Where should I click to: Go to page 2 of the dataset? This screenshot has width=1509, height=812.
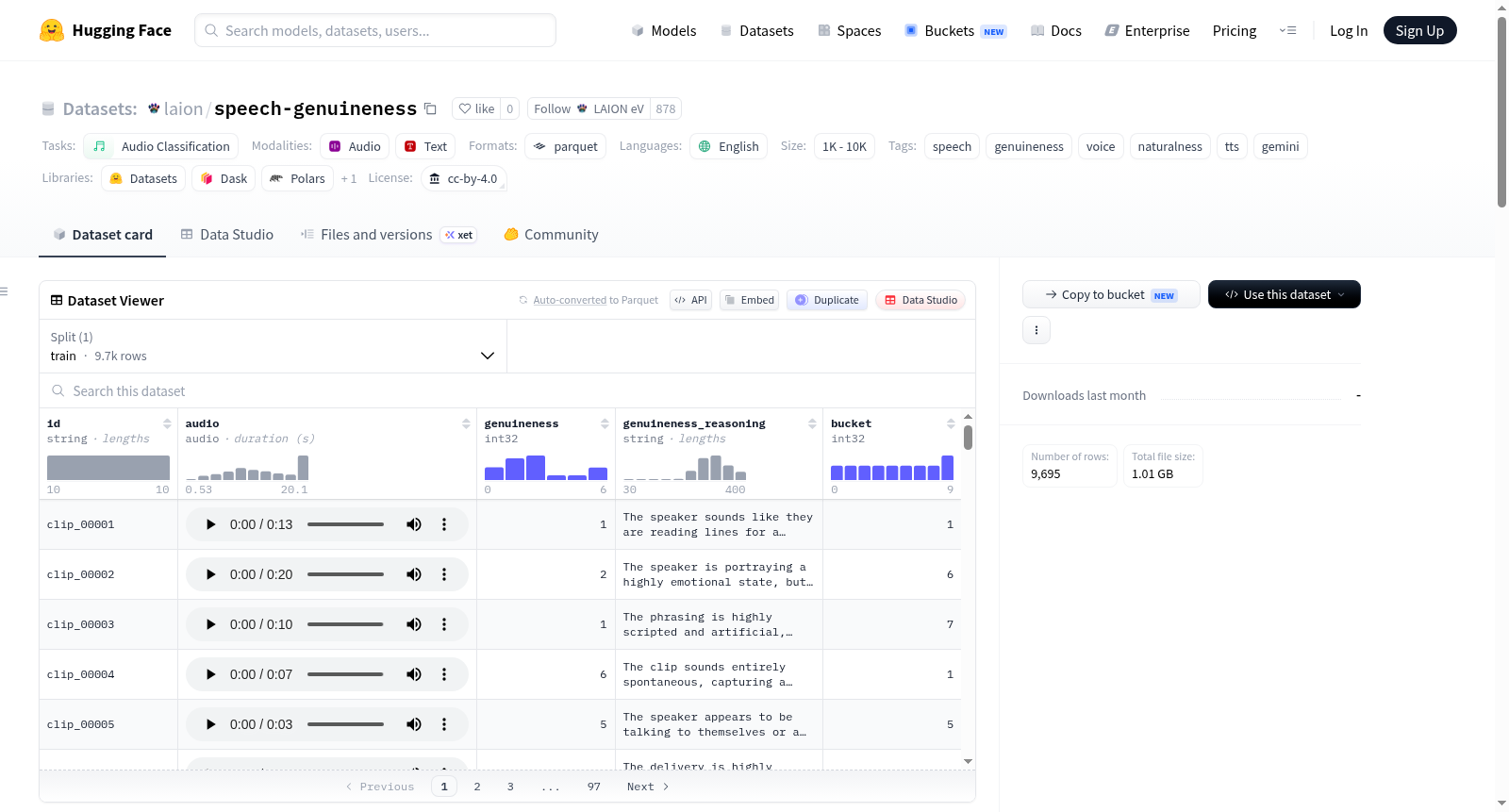tap(477, 787)
